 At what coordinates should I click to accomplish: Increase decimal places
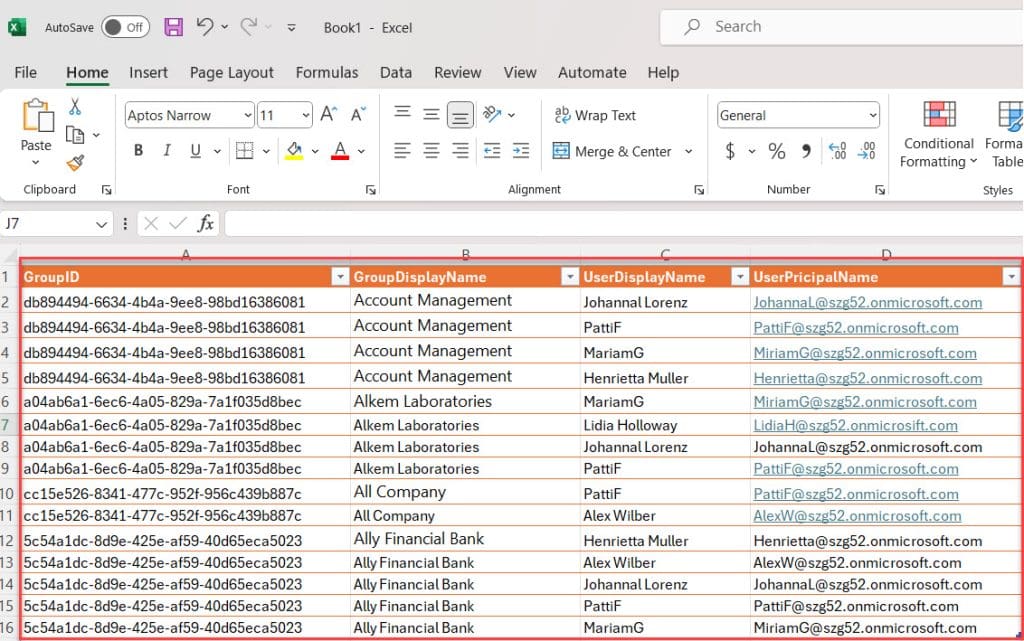(837, 151)
